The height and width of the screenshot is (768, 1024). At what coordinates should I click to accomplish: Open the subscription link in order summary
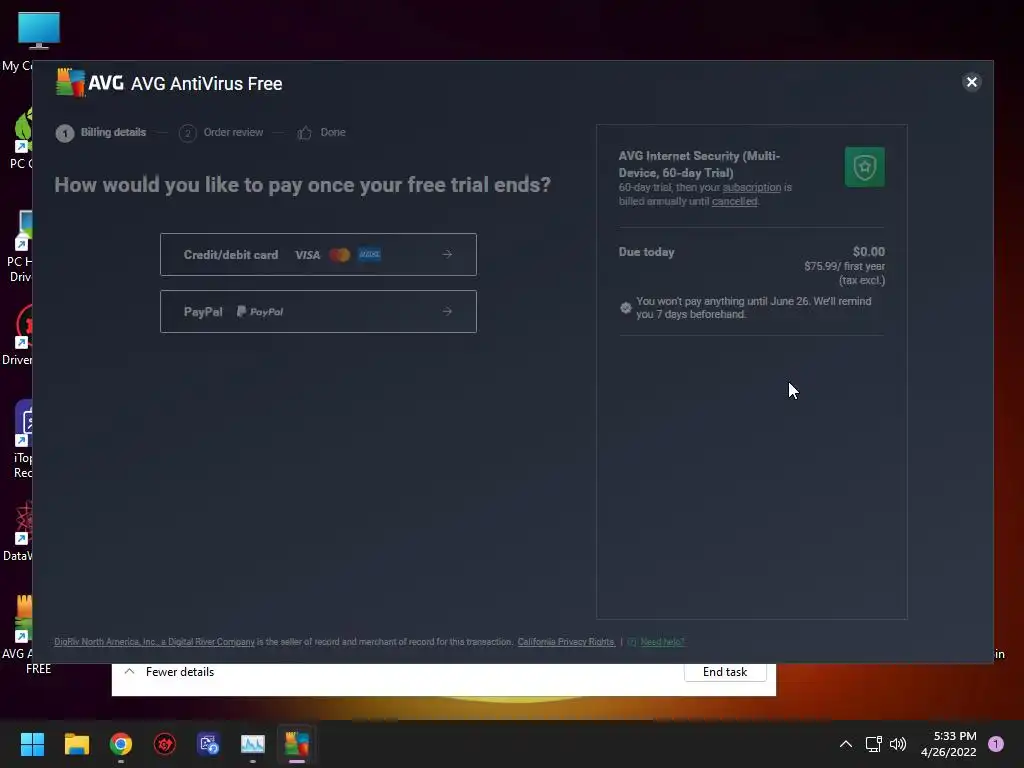coord(752,187)
